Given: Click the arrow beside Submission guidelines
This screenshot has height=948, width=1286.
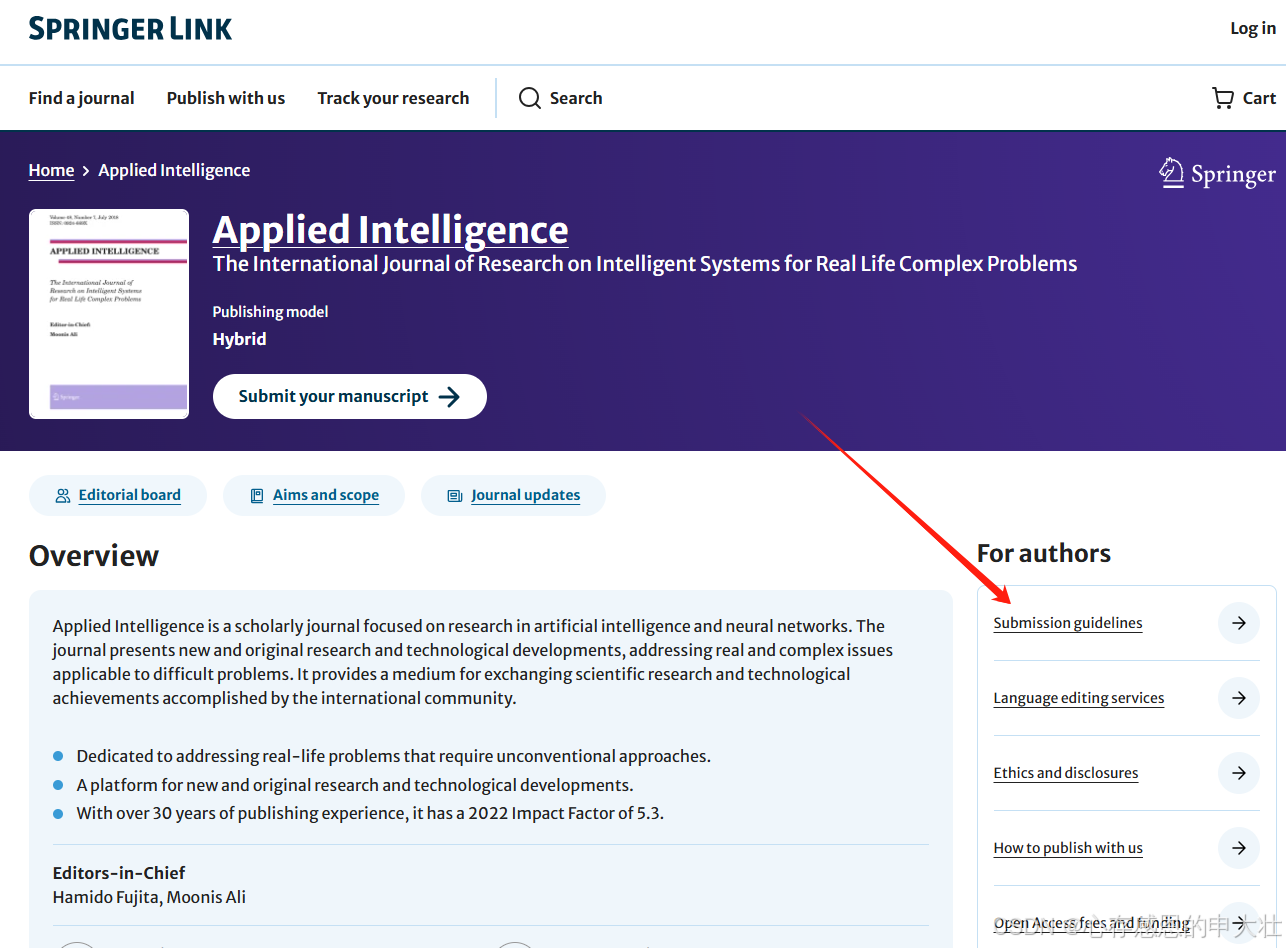Looking at the screenshot, I should pos(1239,623).
